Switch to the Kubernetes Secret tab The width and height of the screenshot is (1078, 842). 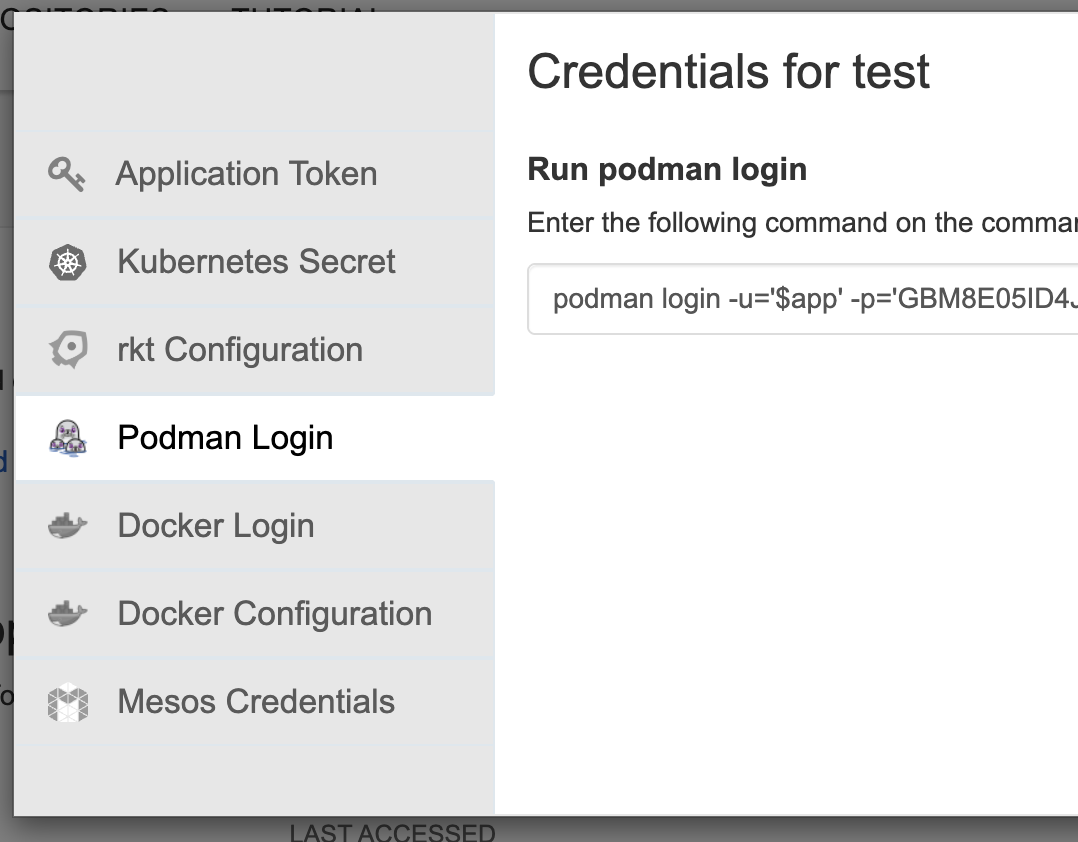(256, 262)
